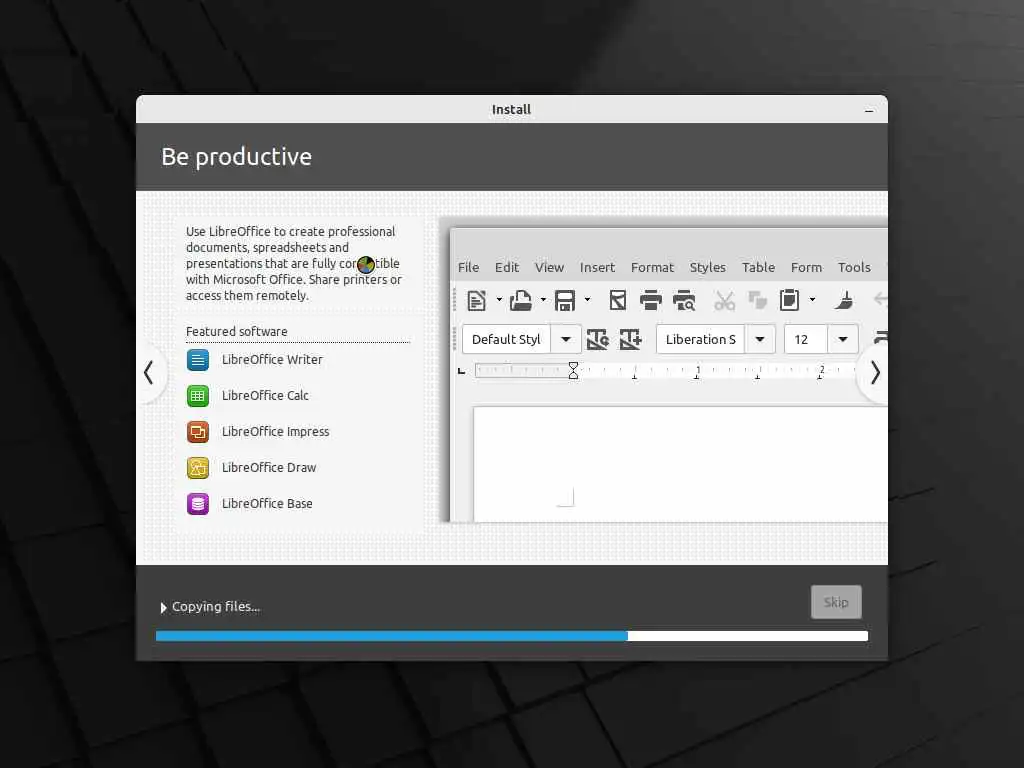Screen dimensions: 1024x768
Task: Click inside the Liberation S font field
Action: pyautogui.click(x=701, y=340)
